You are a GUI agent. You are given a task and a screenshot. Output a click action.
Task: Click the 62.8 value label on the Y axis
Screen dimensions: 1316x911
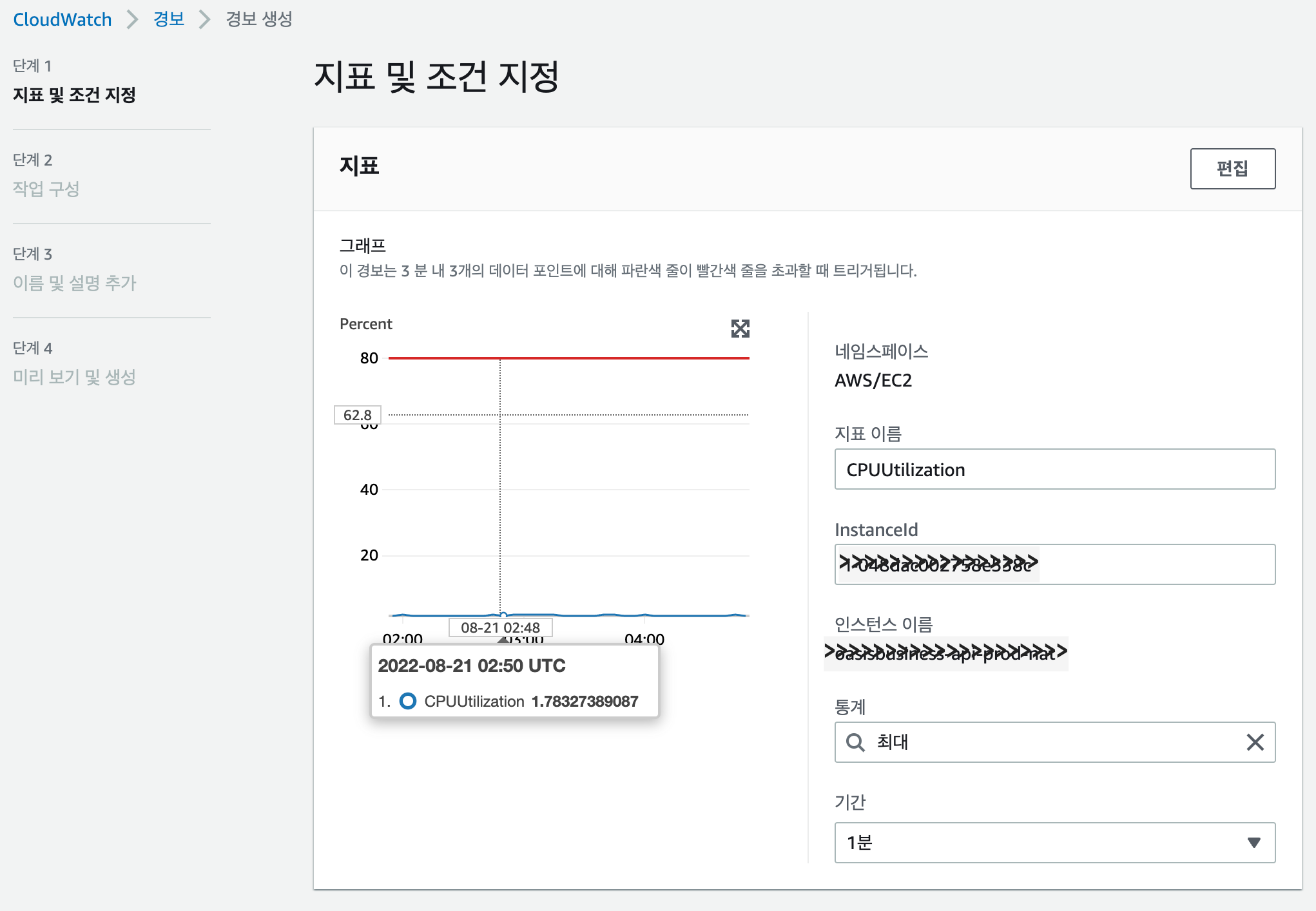tap(357, 415)
